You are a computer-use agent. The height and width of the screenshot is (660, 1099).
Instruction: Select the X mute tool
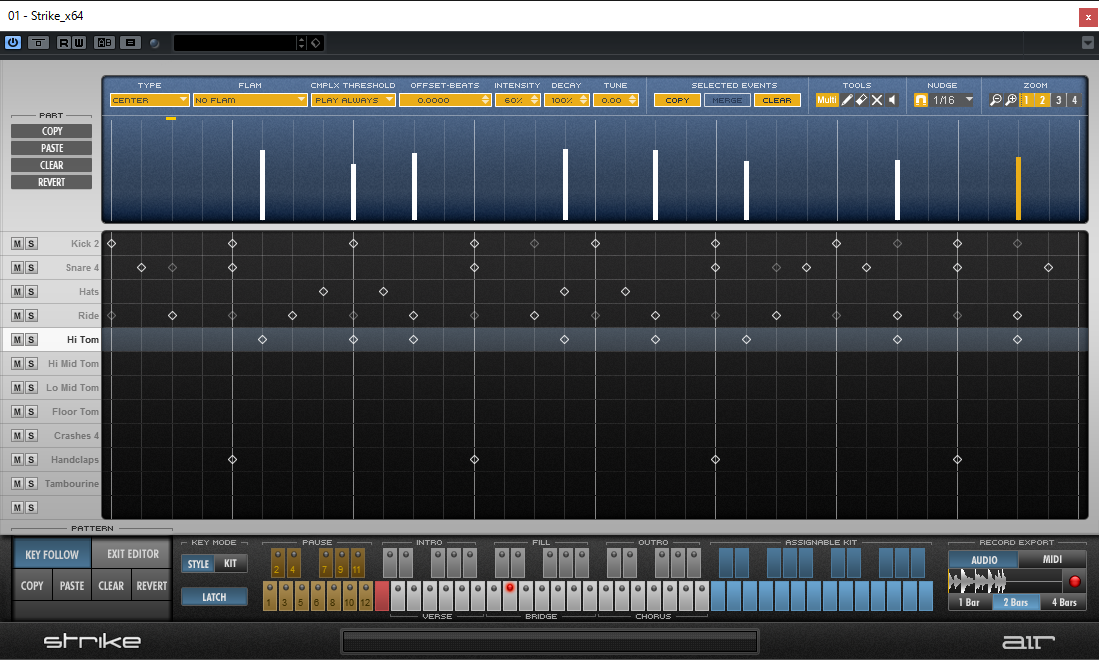(x=877, y=100)
